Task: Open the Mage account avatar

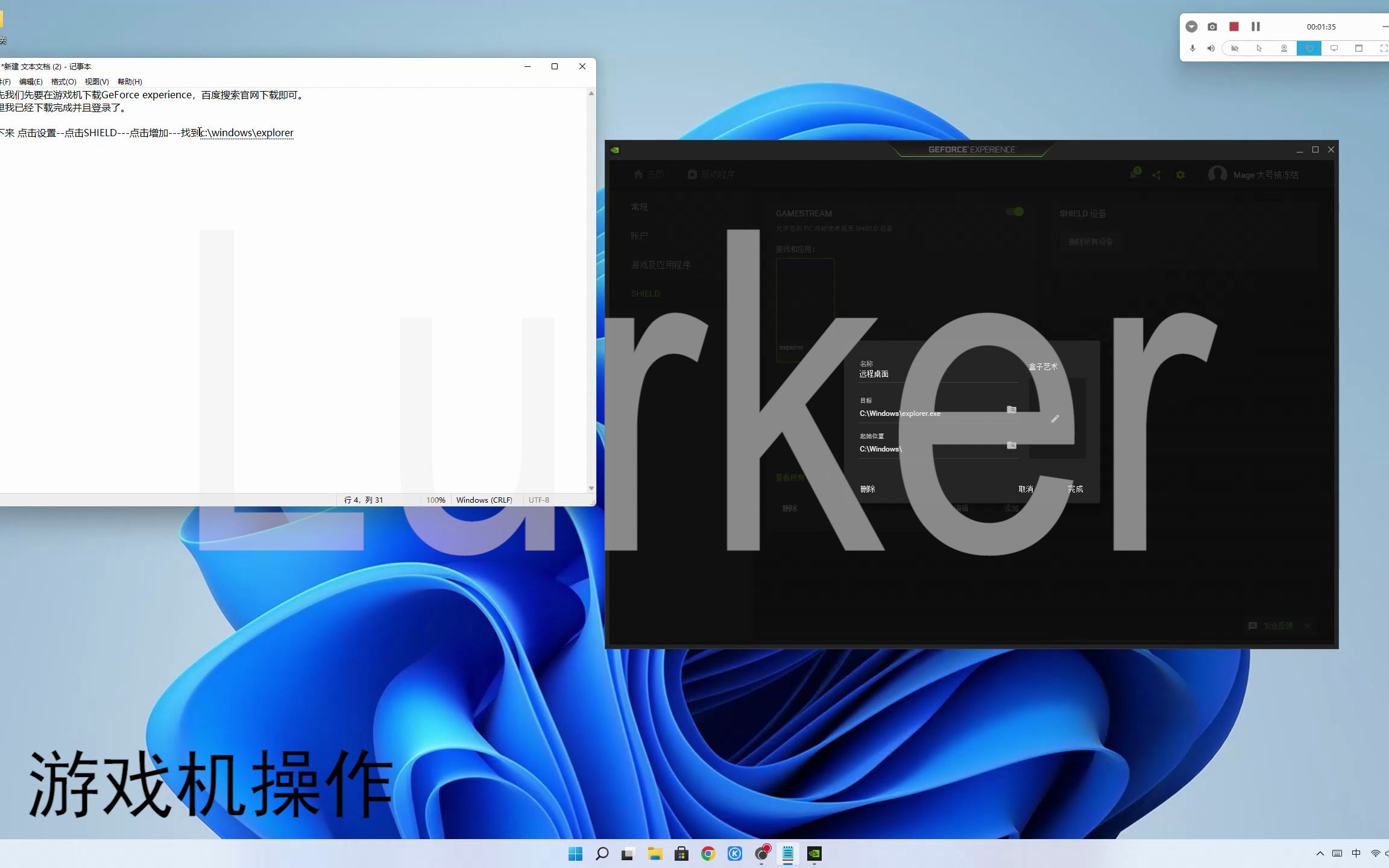Action: tap(1217, 174)
